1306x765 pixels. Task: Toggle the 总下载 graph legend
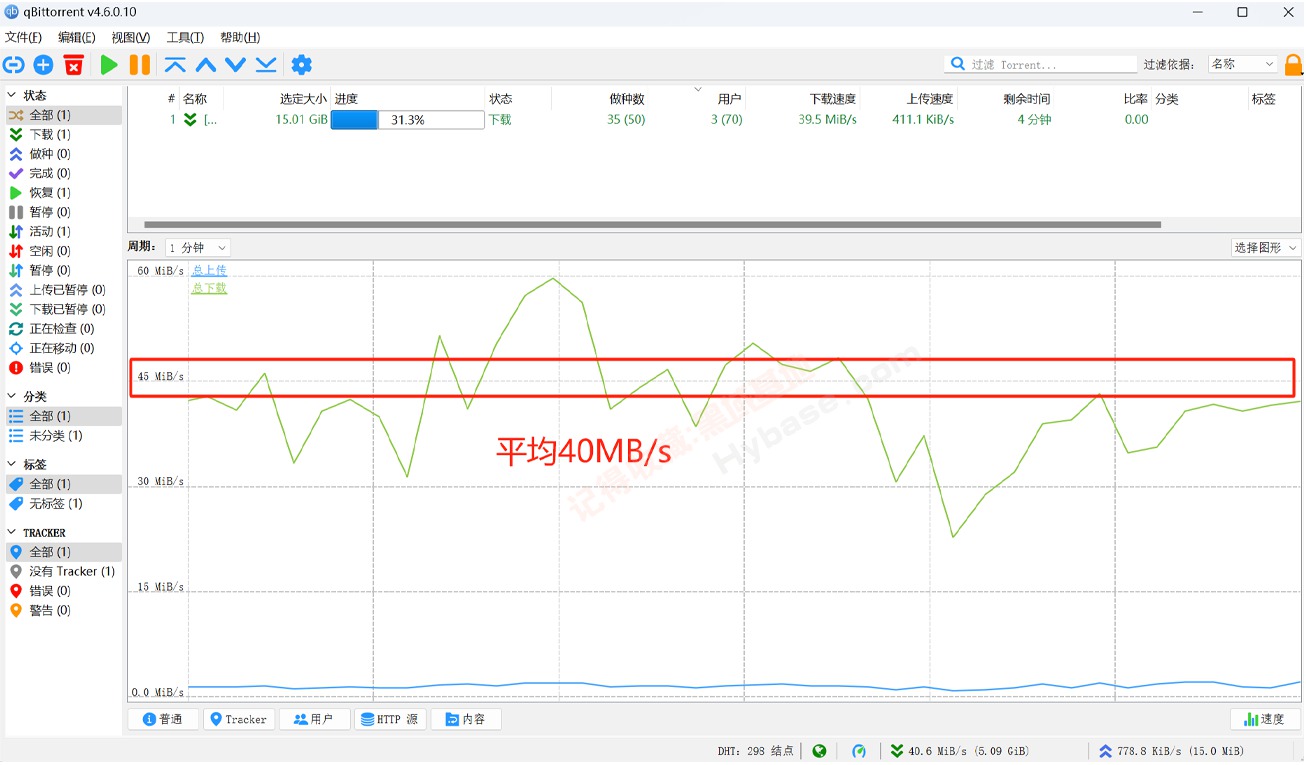209,288
